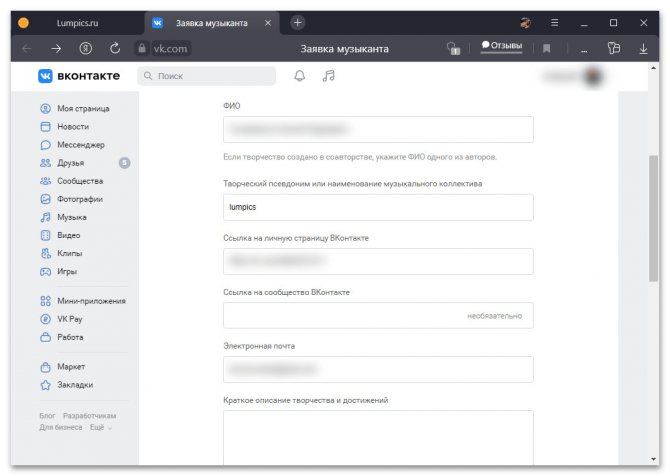Open Фотографии in sidebar
670x476 pixels.
click(x=71, y=199)
